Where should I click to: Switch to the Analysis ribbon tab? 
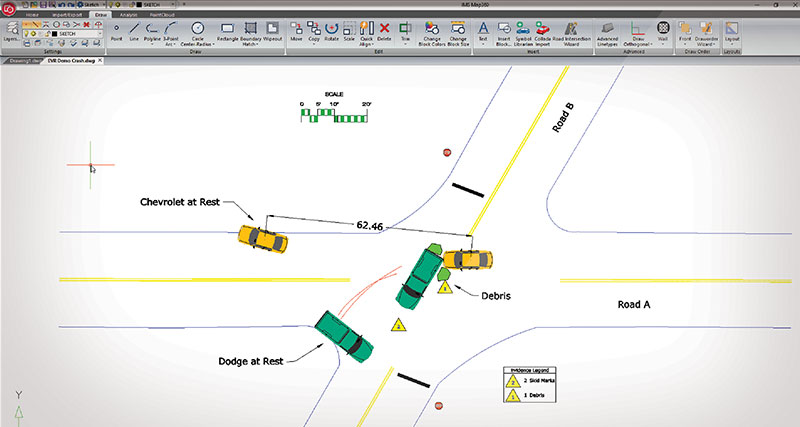[x=128, y=14]
